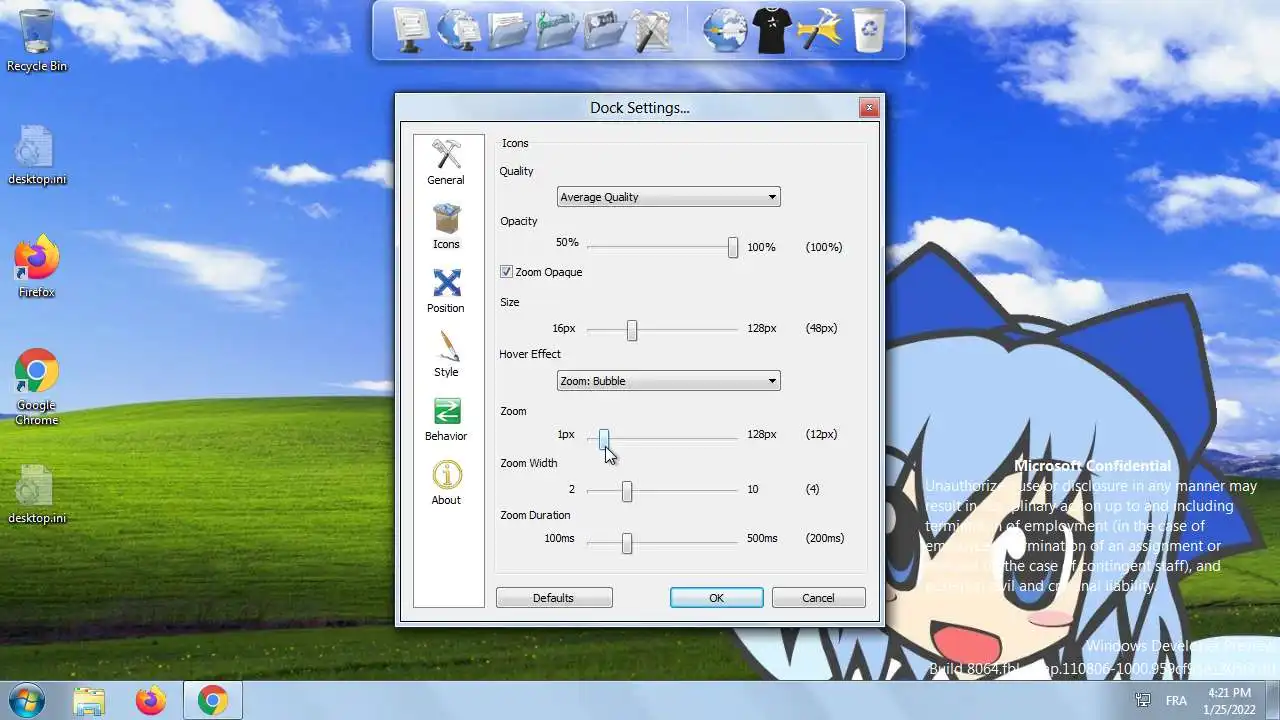
Task: Go to the Style settings section
Action: tap(446, 355)
